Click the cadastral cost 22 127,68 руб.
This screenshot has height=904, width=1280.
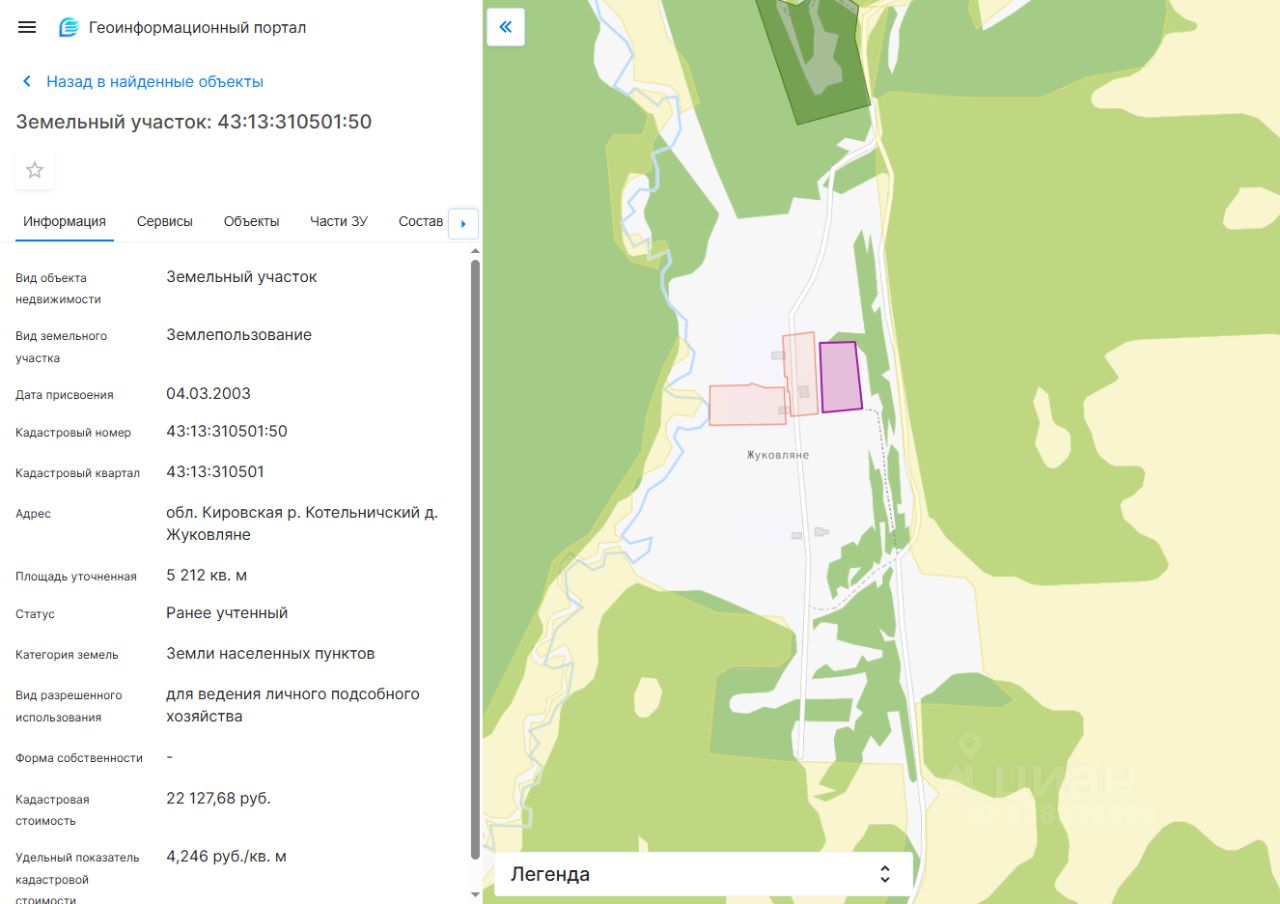[x=218, y=798]
